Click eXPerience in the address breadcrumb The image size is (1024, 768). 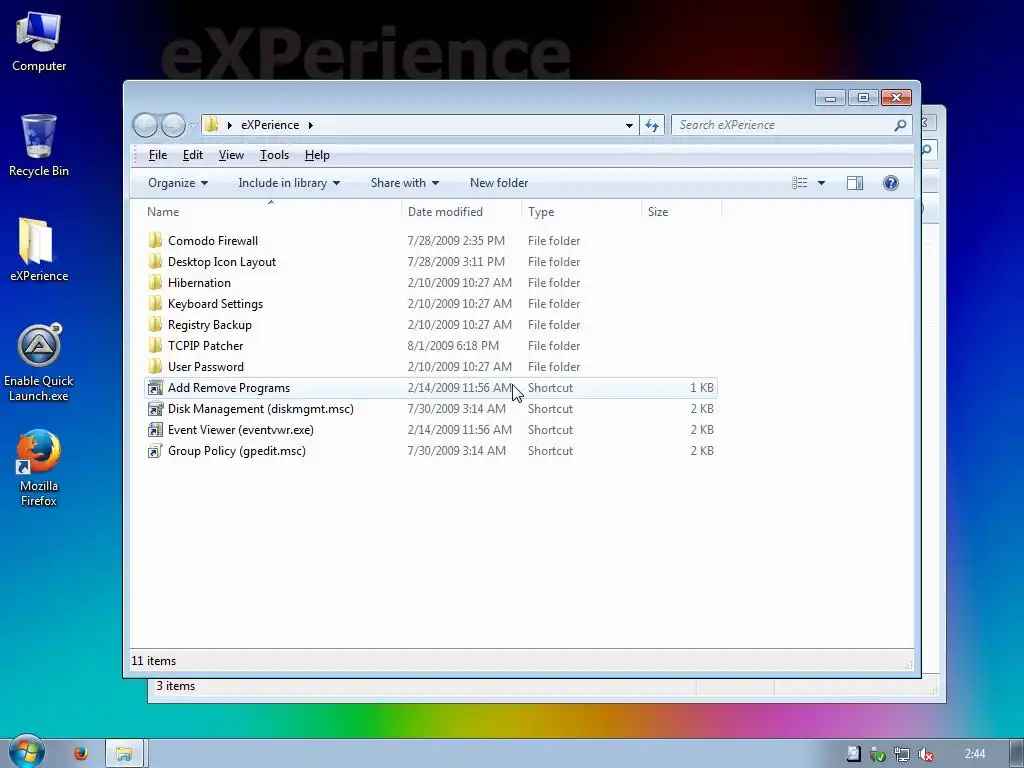pyautogui.click(x=270, y=125)
